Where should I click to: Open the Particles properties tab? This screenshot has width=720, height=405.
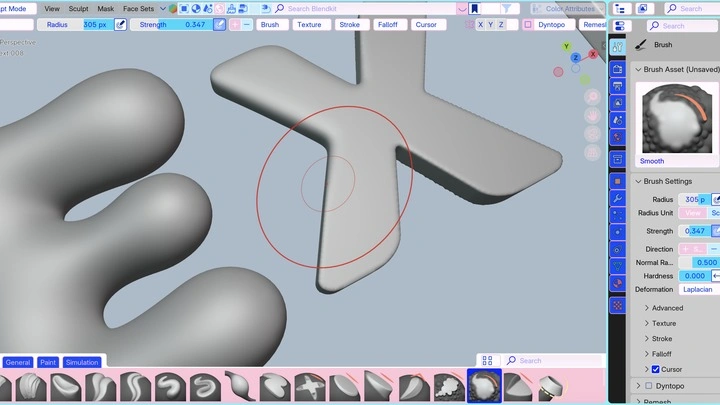point(618,215)
